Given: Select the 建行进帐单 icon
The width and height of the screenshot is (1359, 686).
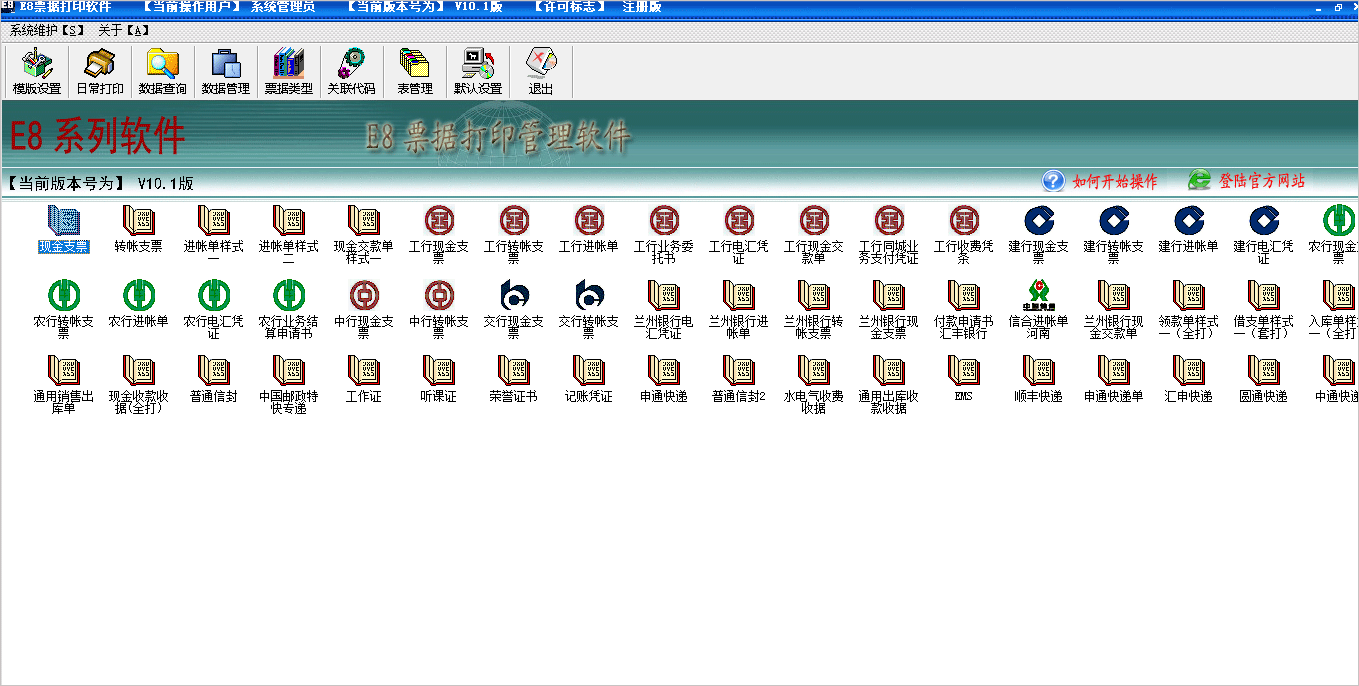Looking at the screenshot, I should coord(1188,229).
